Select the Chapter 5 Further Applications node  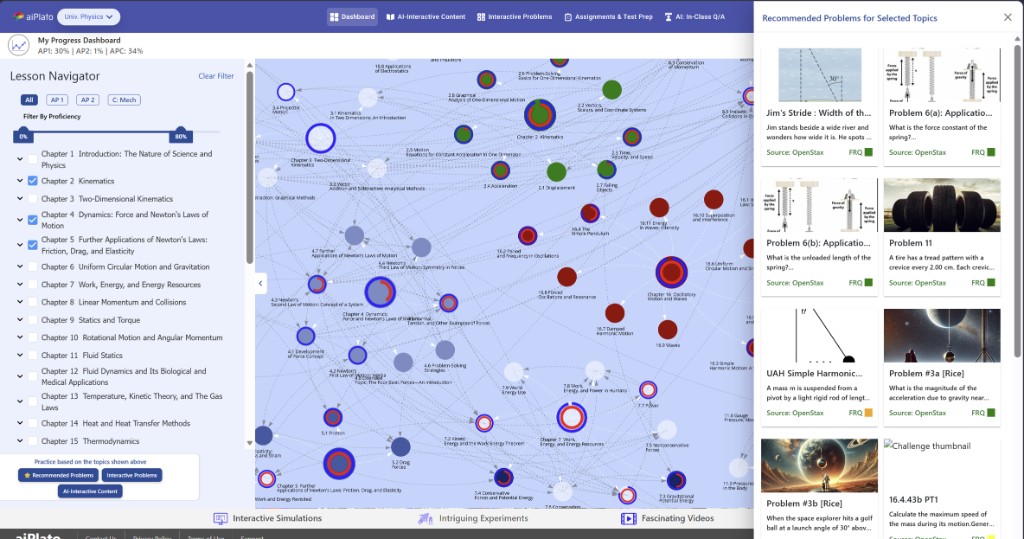339,463
